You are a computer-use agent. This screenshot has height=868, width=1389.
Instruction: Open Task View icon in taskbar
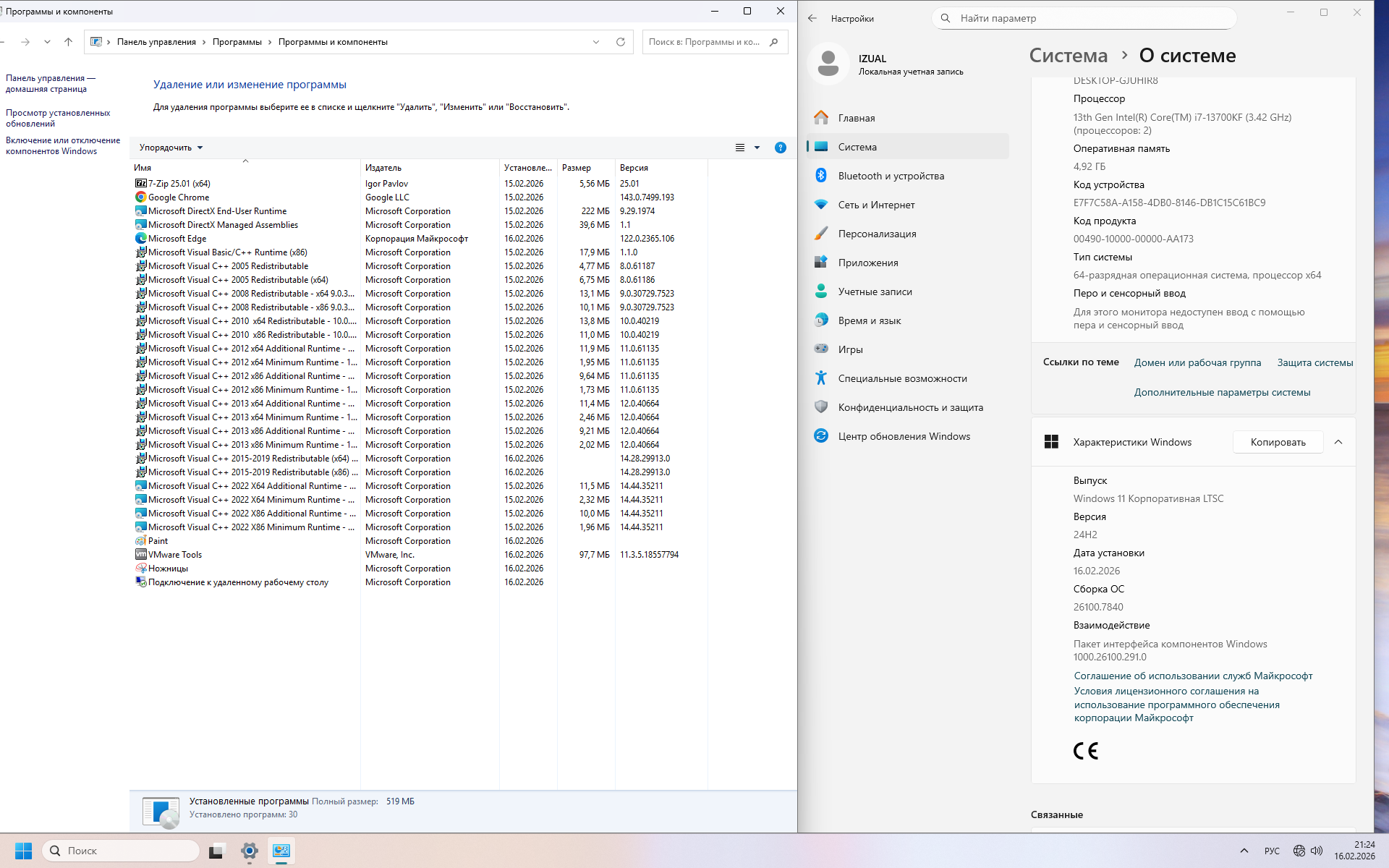tap(216, 851)
